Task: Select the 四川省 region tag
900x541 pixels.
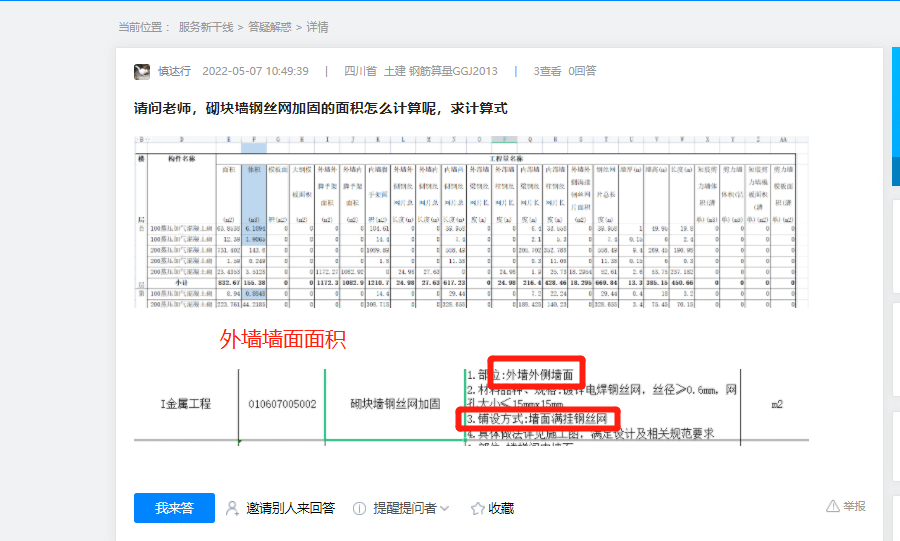Action: (x=360, y=71)
